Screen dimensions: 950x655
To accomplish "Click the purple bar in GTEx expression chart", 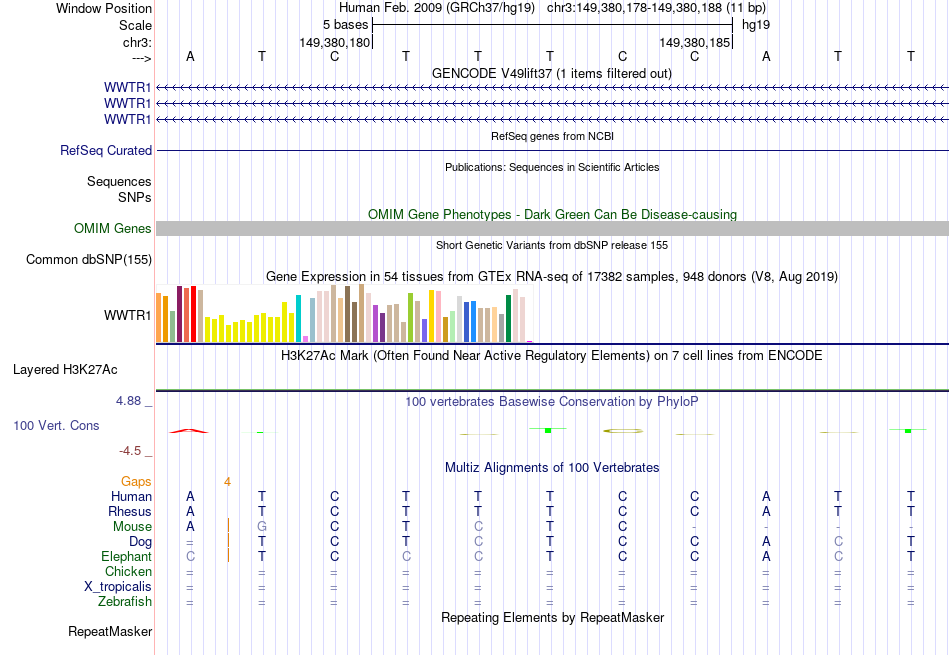I will 376,324.
